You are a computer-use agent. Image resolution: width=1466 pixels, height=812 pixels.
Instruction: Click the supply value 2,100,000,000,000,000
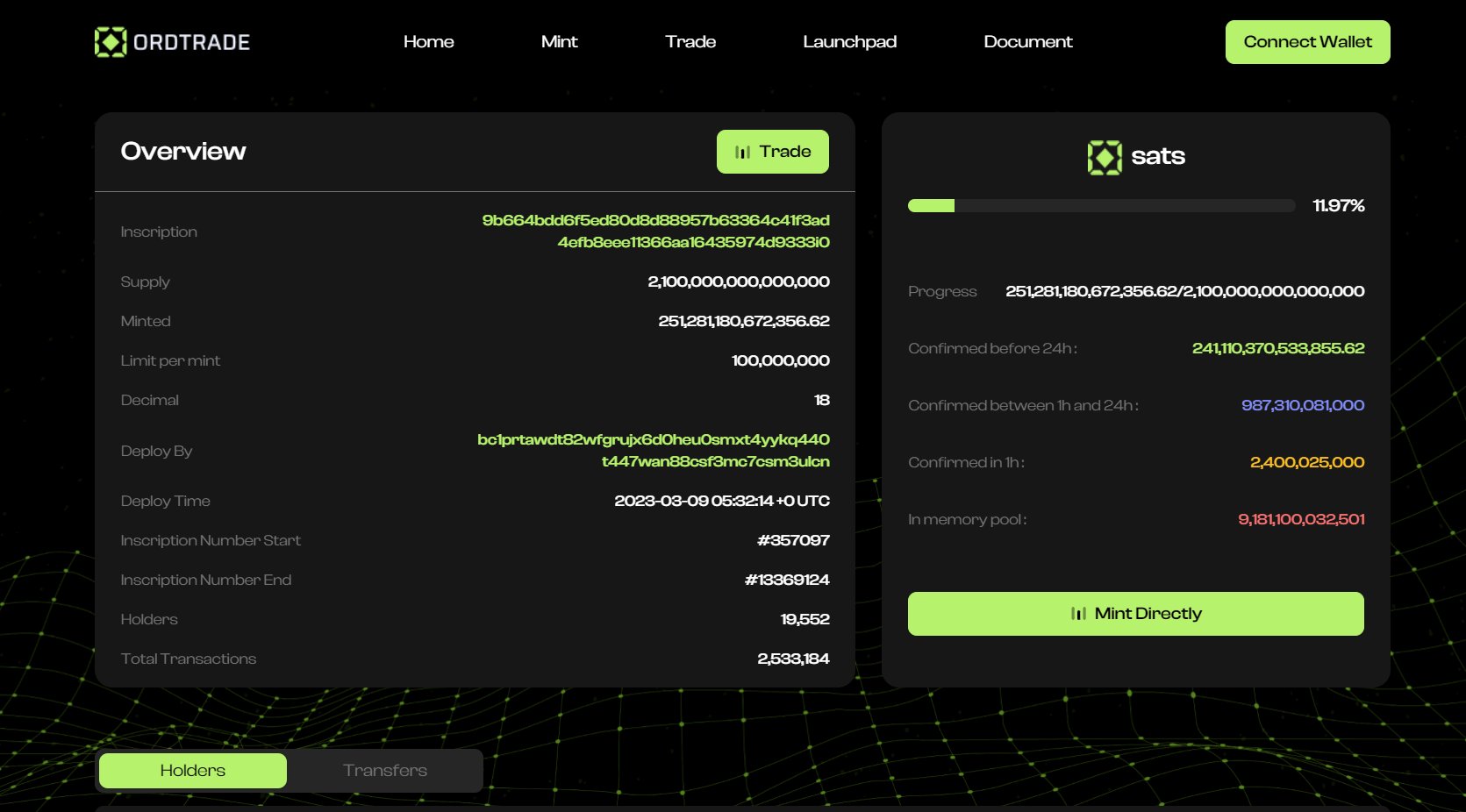739,281
